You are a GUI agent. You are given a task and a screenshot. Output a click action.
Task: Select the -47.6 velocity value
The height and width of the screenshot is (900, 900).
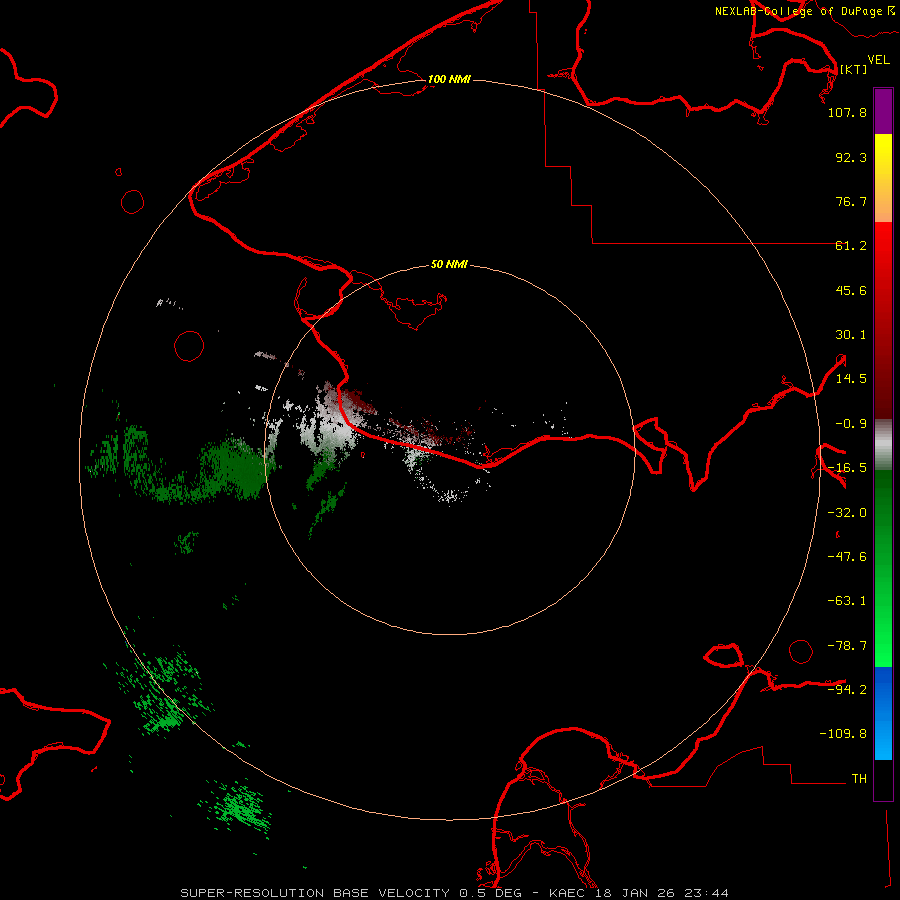(847, 557)
